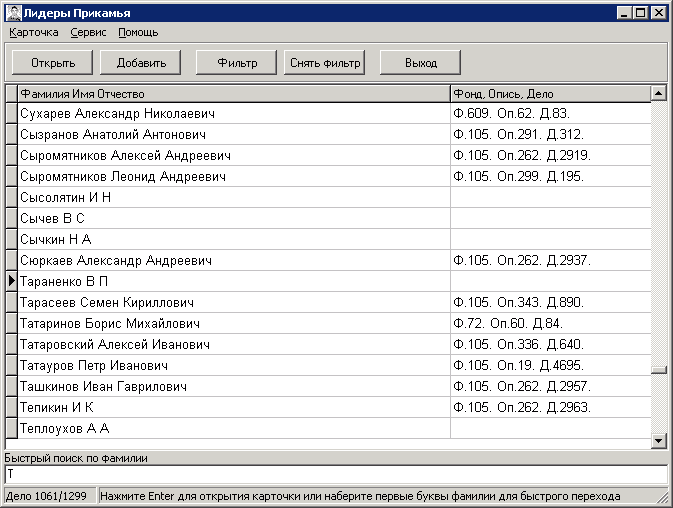
Task: Sort by Фамилия Имя Отчество column header
Action: point(234,94)
